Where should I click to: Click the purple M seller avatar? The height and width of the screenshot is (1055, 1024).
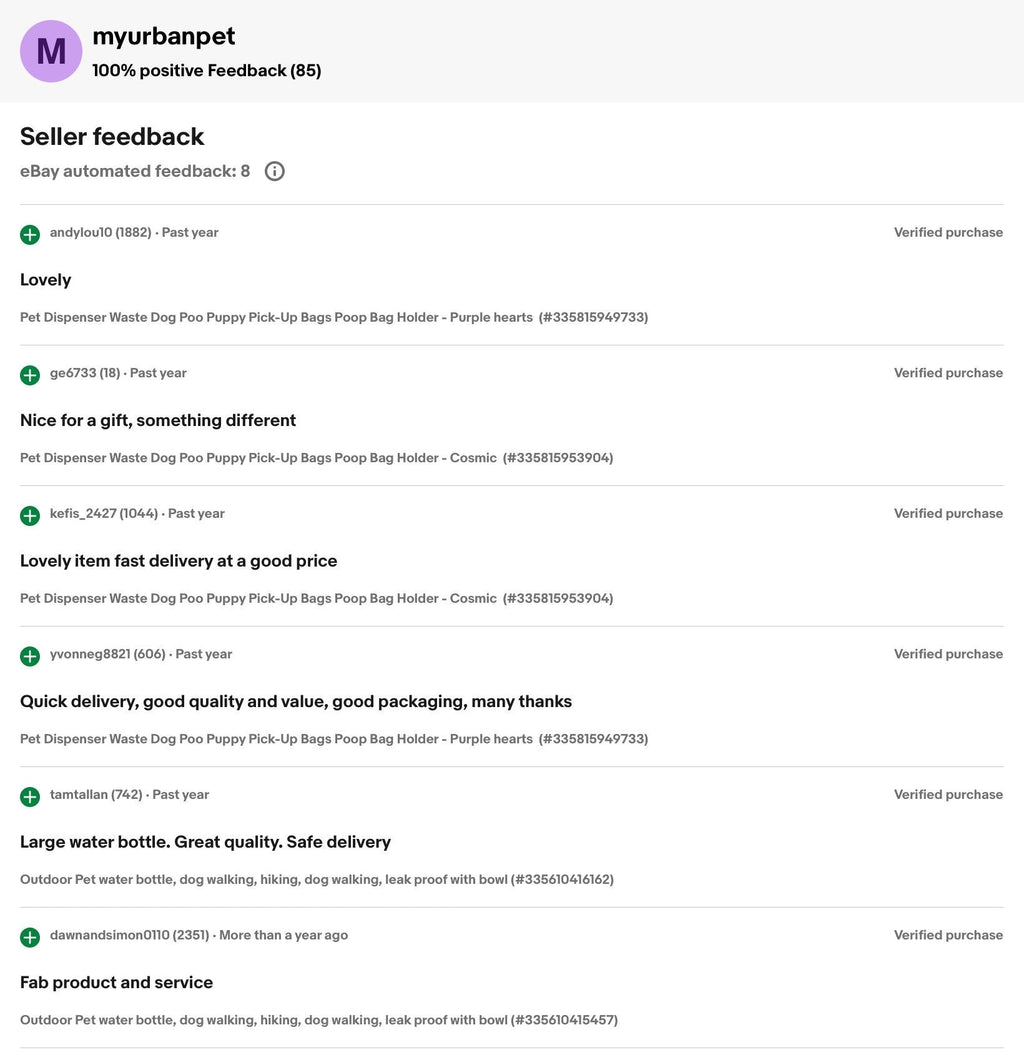(x=51, y=51)
